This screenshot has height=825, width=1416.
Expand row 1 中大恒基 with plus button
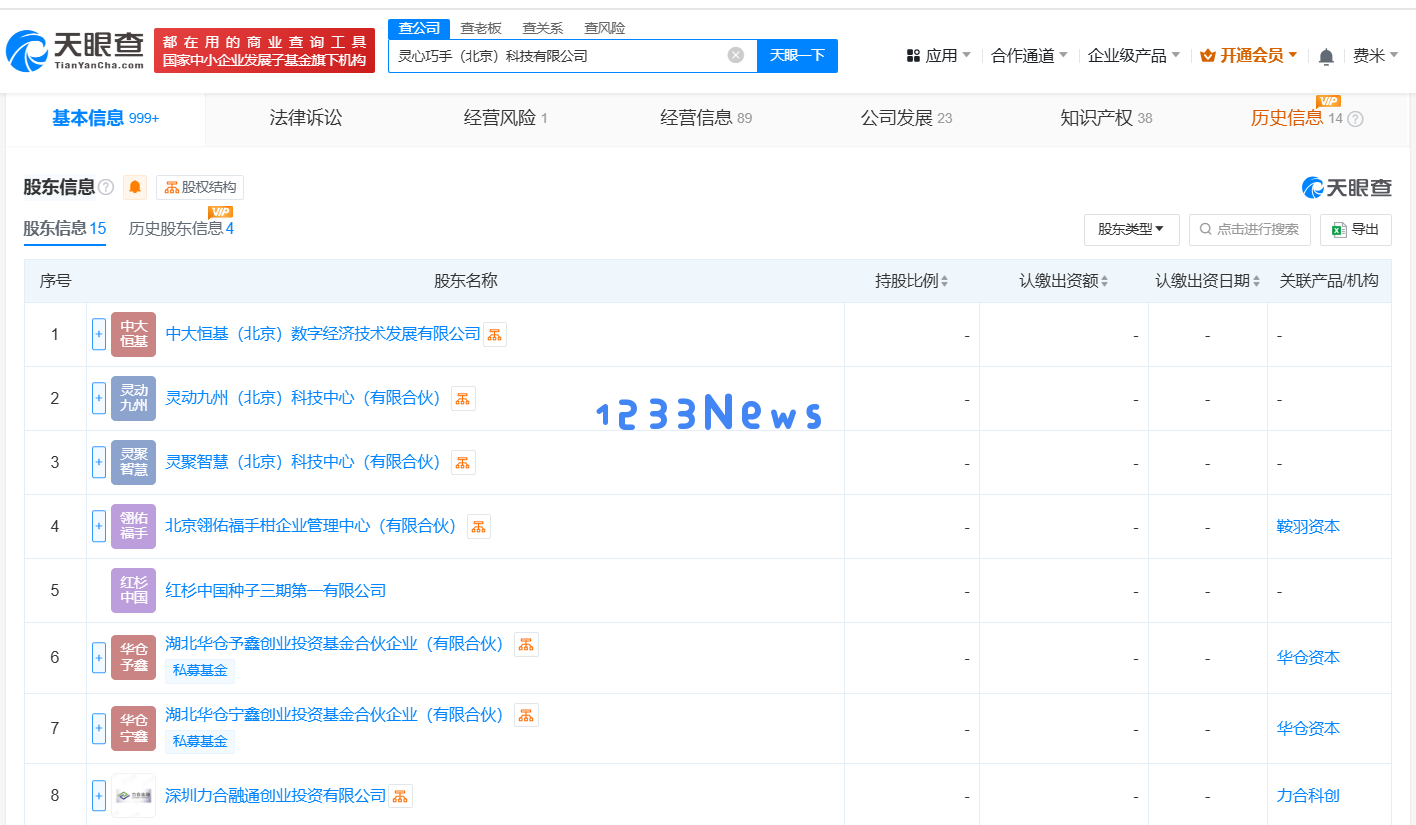(x=99, y=334)
